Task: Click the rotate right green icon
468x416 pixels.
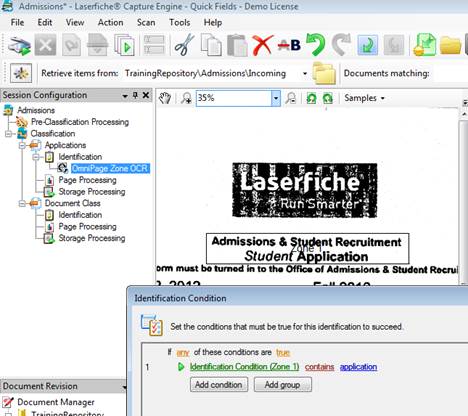Action: pyautogui.click(x=328, y=98)
